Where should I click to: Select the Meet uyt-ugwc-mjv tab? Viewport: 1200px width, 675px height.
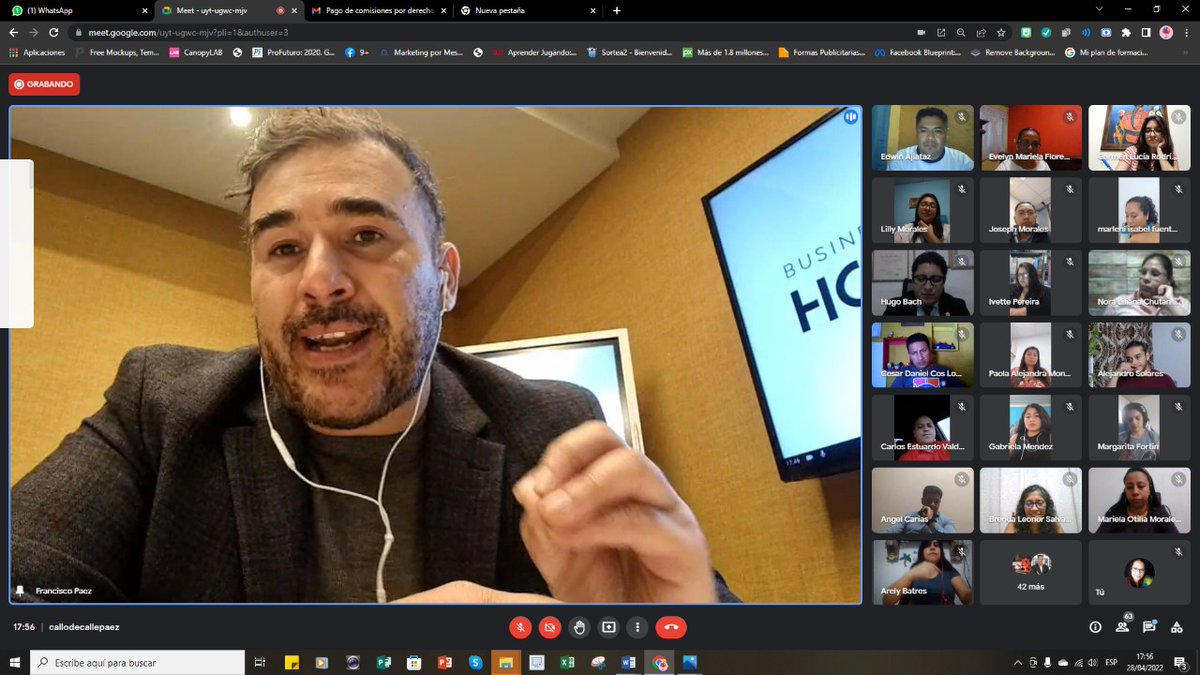228,10
